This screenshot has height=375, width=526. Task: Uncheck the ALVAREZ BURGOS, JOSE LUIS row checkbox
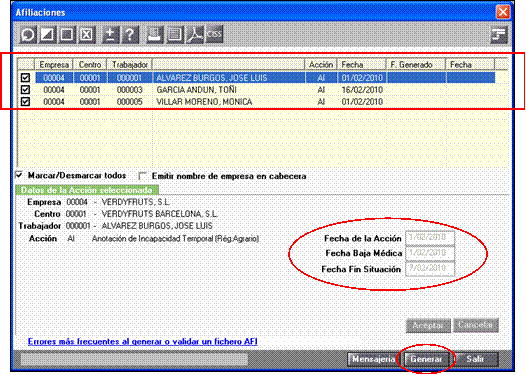pos(25,78)
